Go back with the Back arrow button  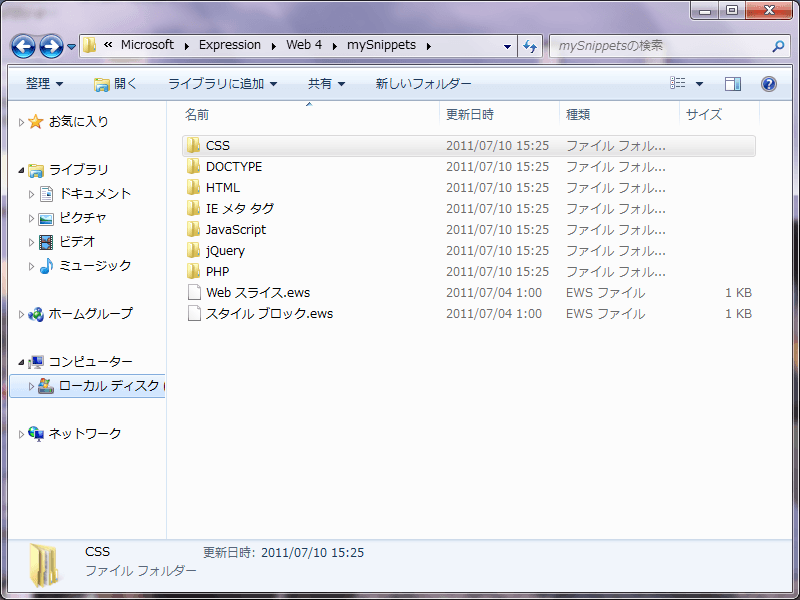pyautogui.click(x=23, y=46)
